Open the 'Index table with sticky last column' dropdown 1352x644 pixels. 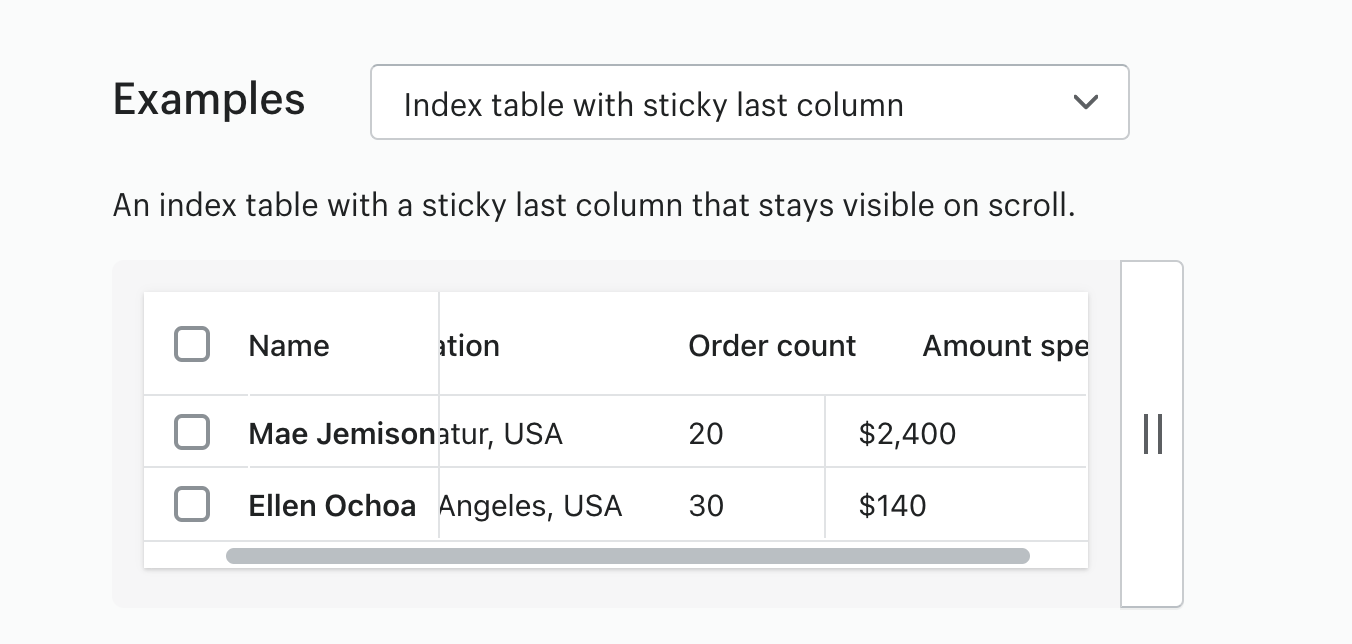(x=749, y=103)
